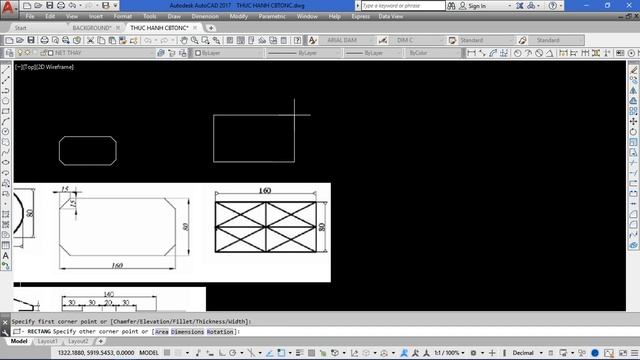640x360 pixels.
Task: Add a new drawing tab with plus button
Action: [211, 28]
